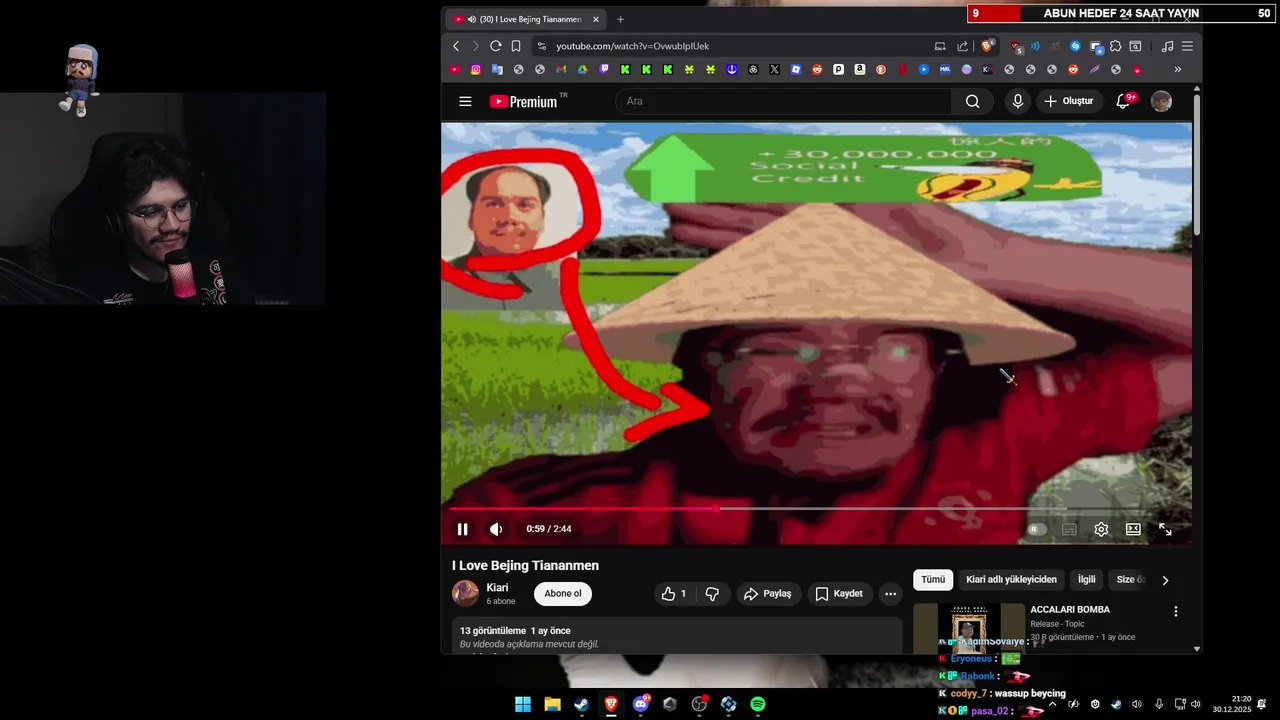Like the video with thumbs up
Screen dimensions: 1280x720
pos(673,594)
